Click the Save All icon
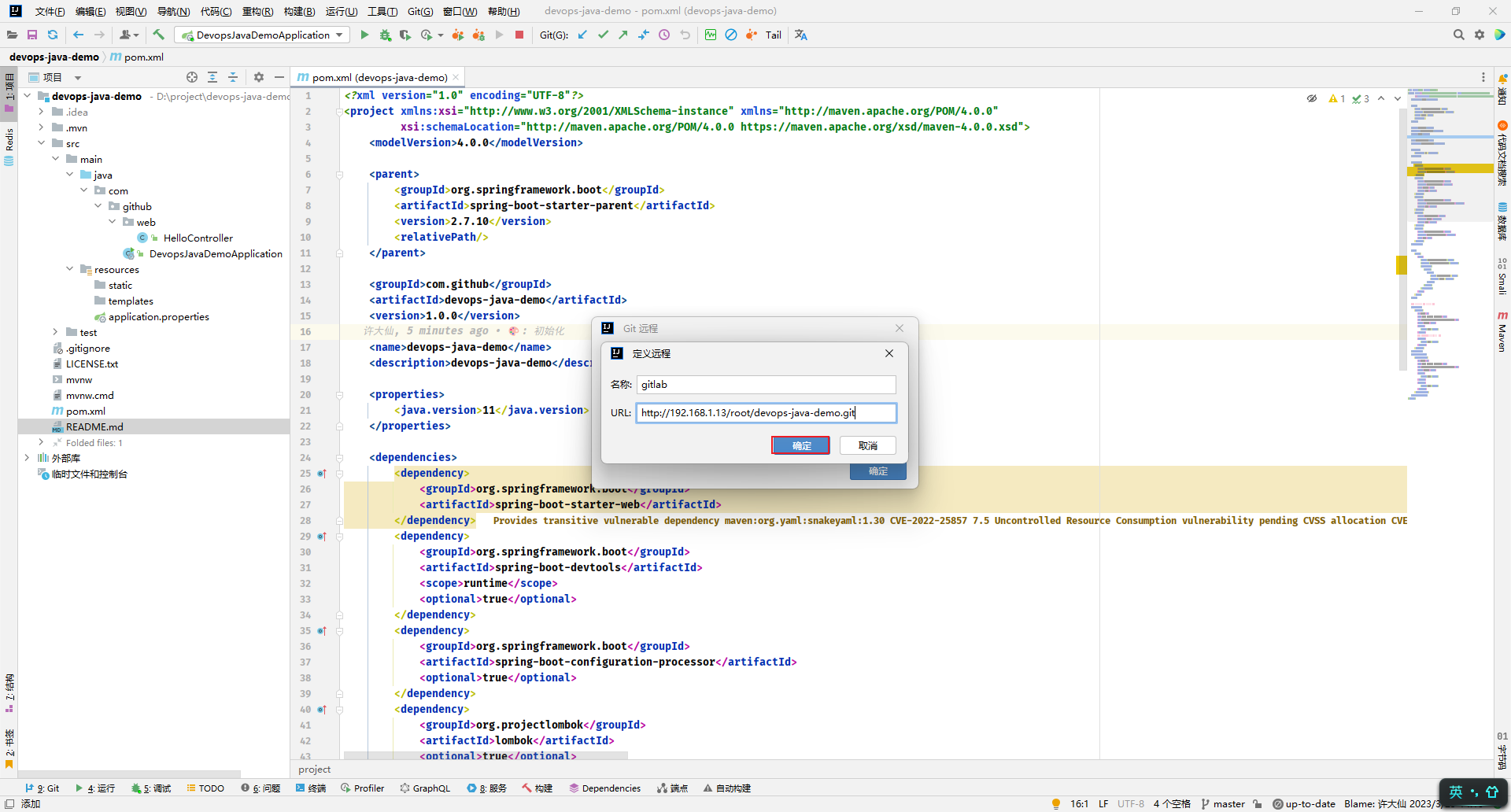The height and width of the screenshot is (812, 1511). pos(32,35)
